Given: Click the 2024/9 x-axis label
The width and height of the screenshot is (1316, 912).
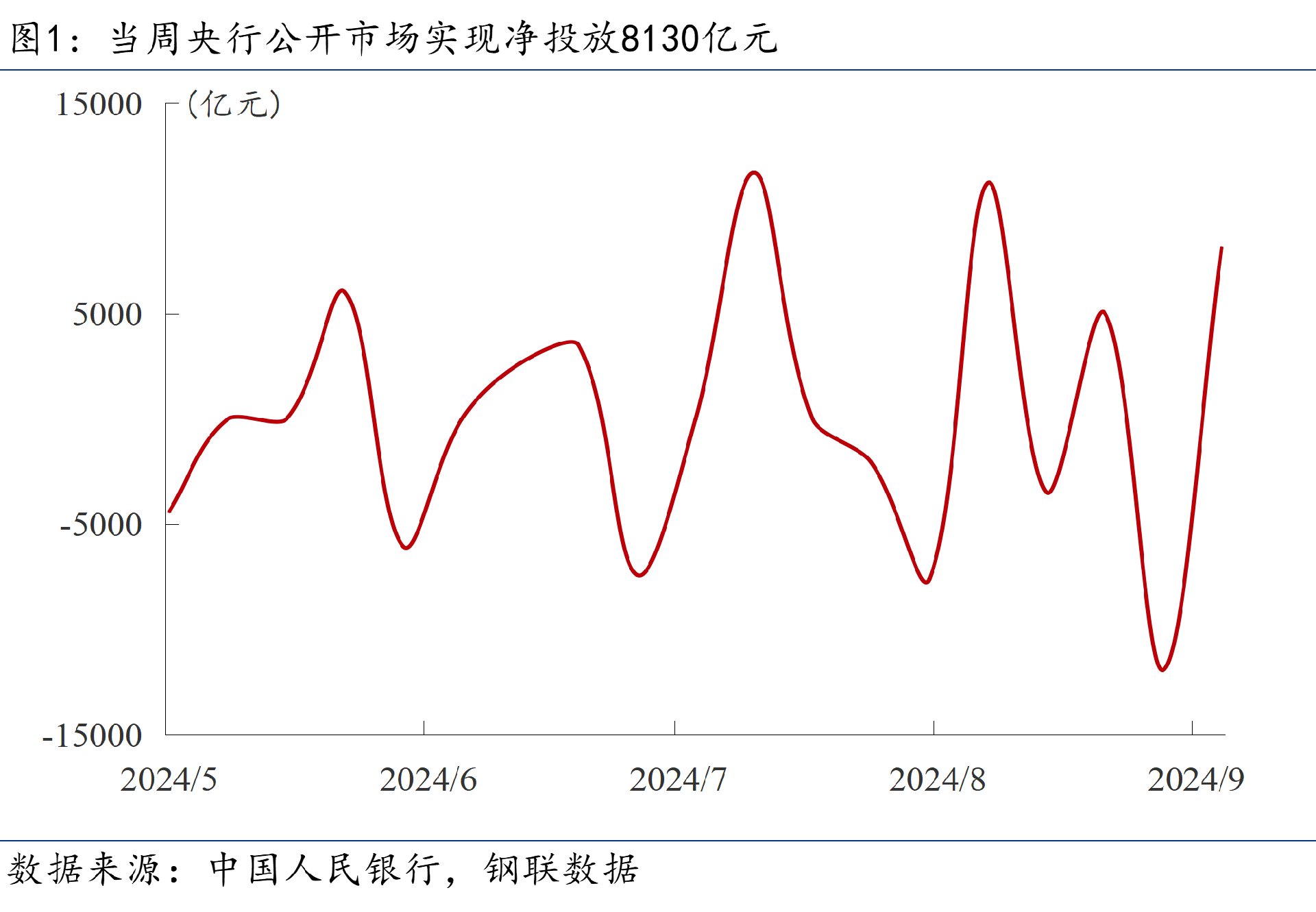Looking at the screenshot, I should pos(1196,780).
